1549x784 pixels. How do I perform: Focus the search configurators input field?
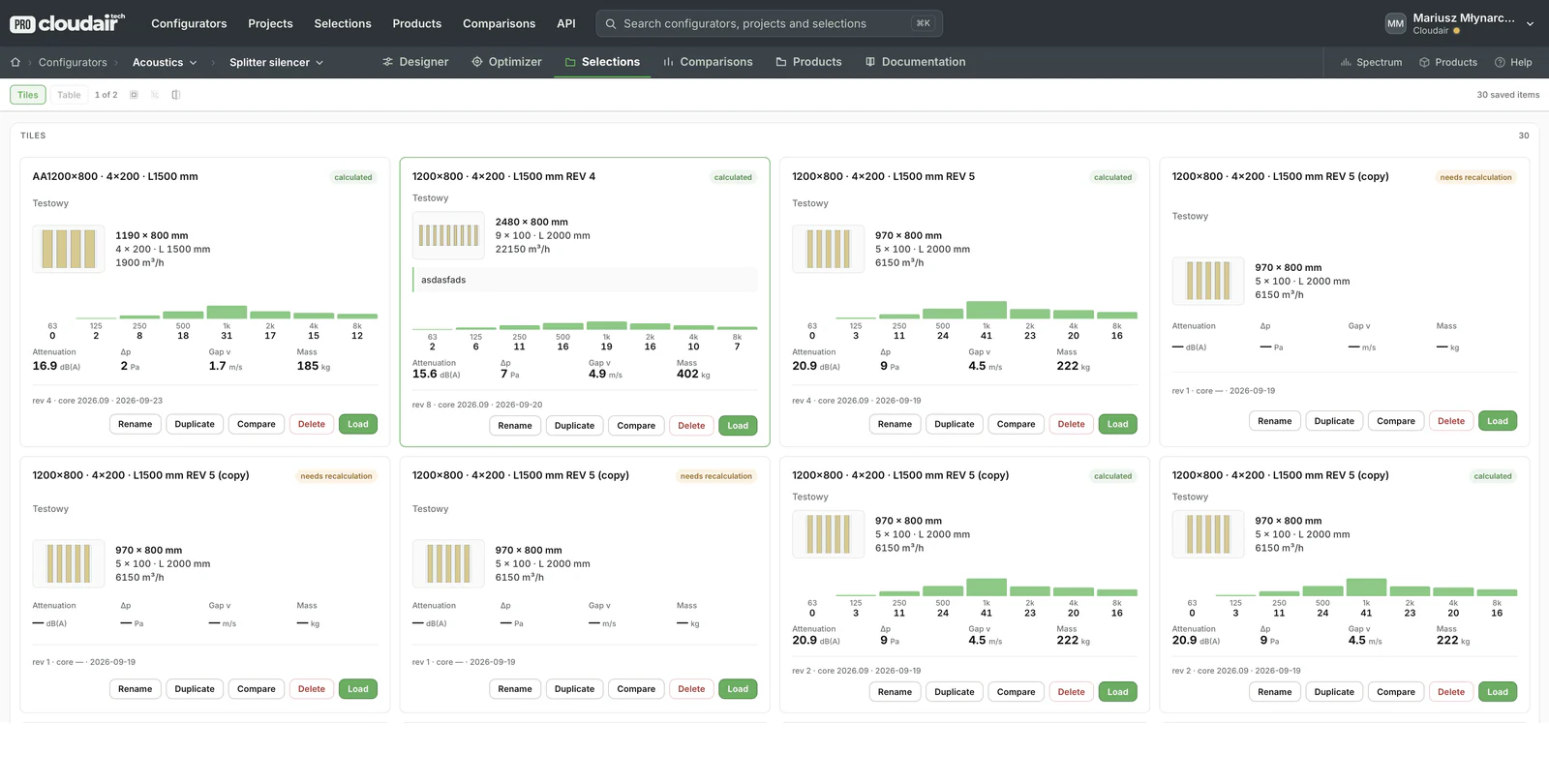pyautogui.click(x=769, y=23)
